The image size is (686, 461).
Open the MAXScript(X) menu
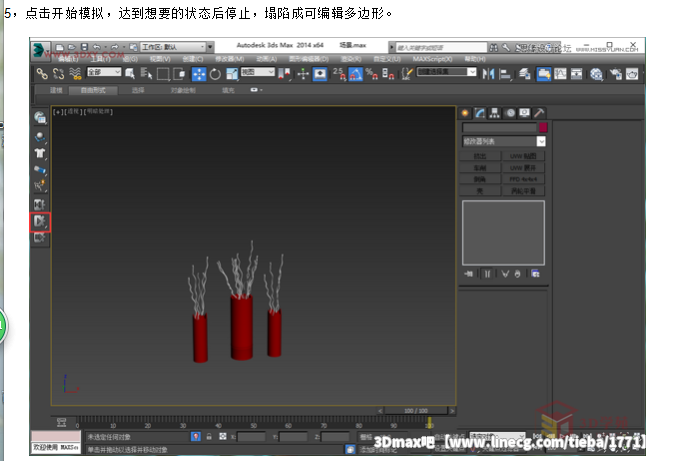pos(432,59)
